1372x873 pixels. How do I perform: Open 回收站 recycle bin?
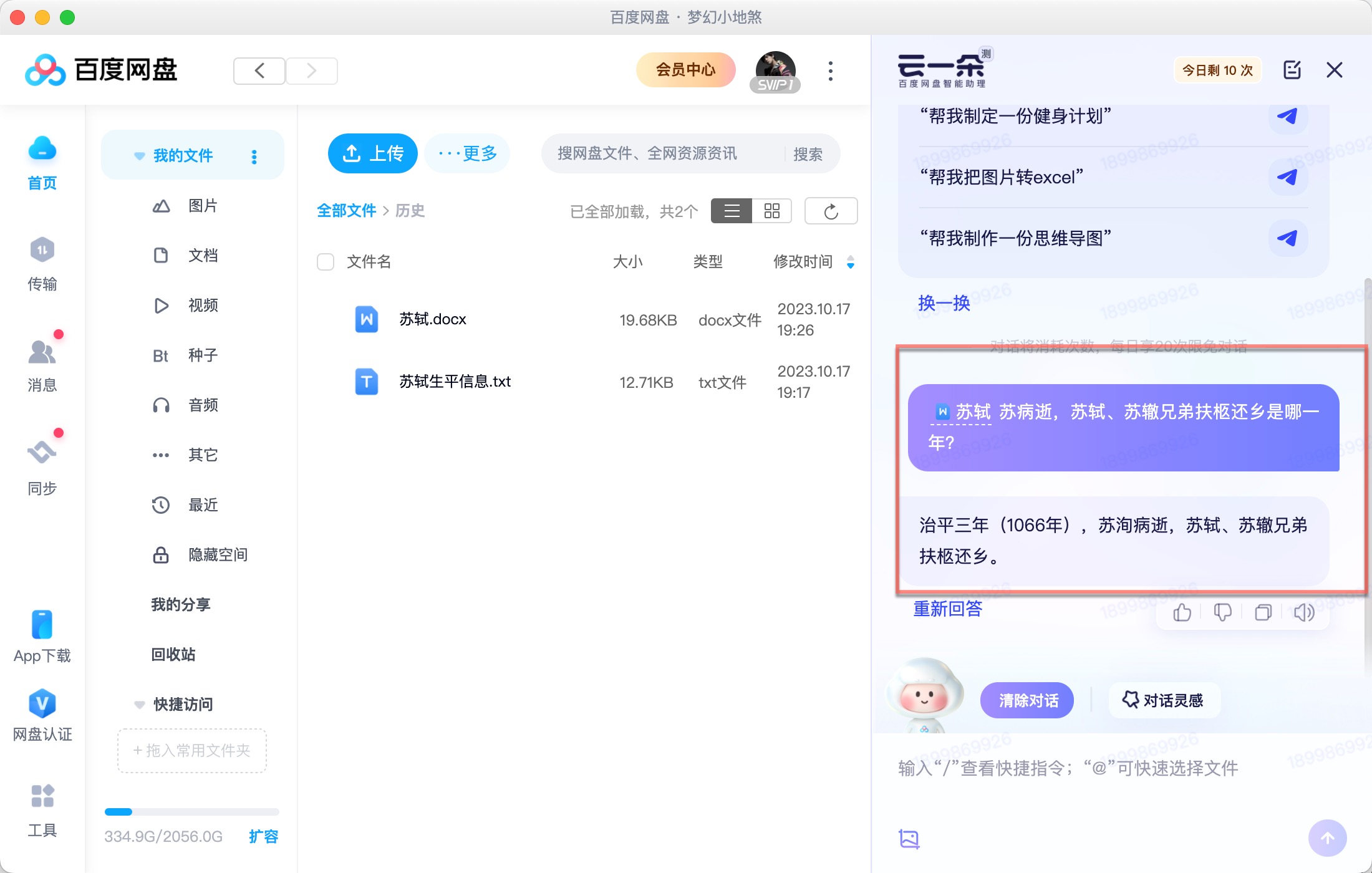(173, 655)
